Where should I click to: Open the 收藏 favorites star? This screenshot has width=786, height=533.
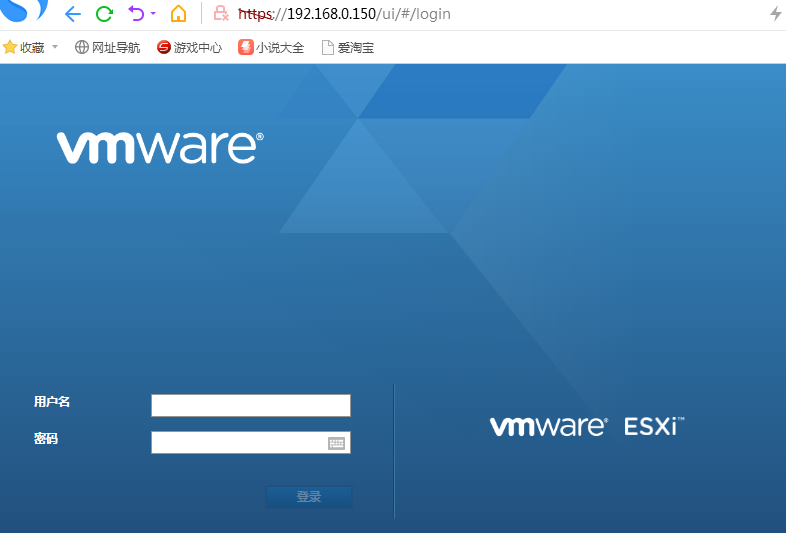point(24,48)
